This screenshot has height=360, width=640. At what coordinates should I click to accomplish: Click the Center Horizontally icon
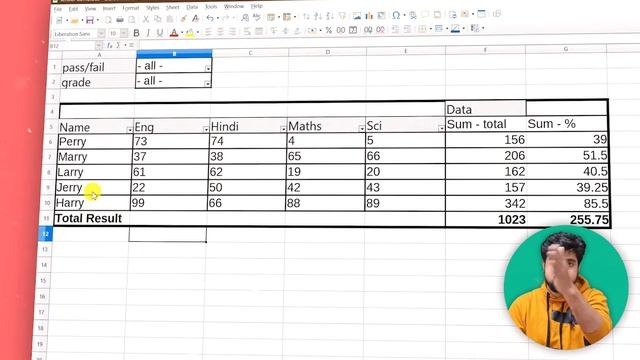pos(220,32)
